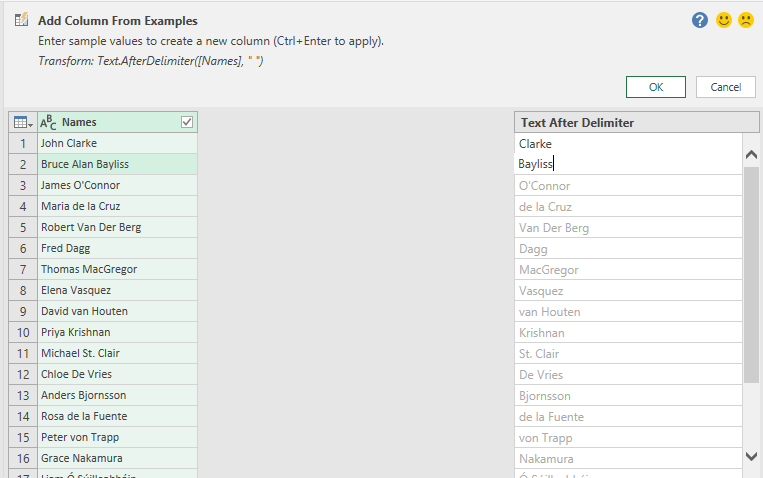
Task: Select the Michael St. Clair name cell
Action: tap(117, 353)
